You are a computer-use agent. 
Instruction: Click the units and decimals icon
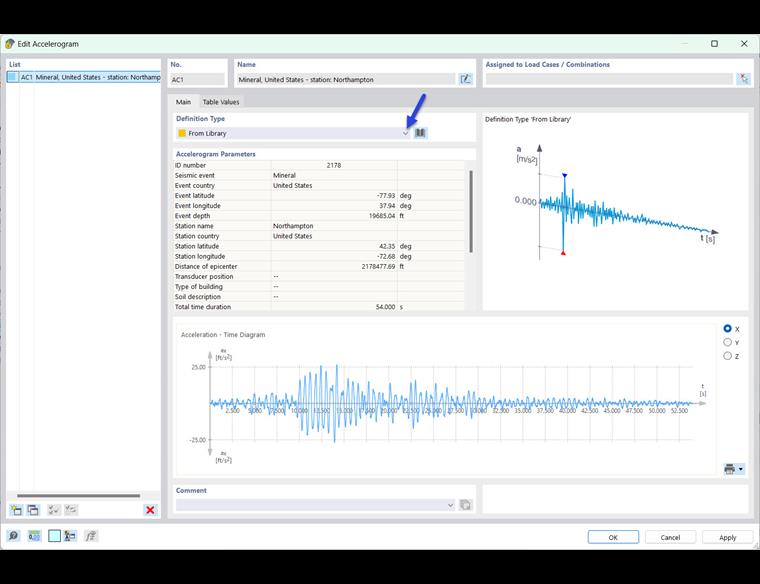(34, 536)
